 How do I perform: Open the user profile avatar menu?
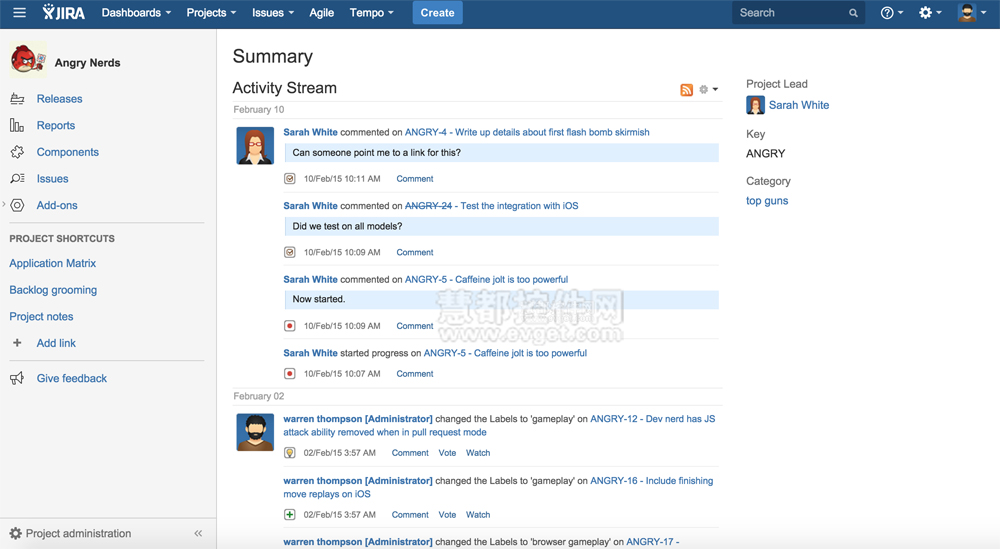pyautogui.click(x=972, y=13)
